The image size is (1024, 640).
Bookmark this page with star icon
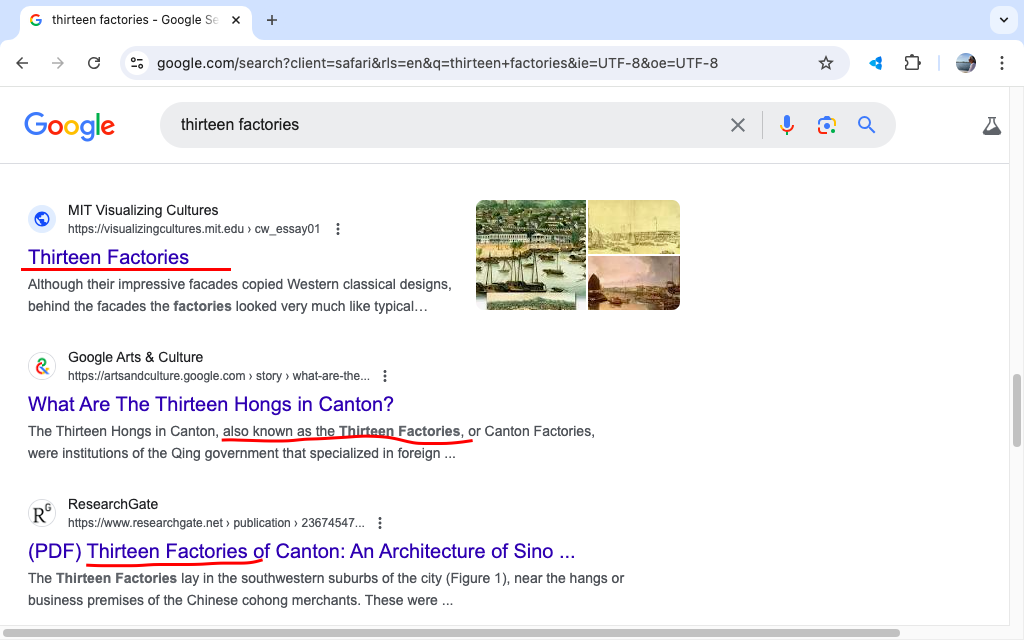tap(826, 63)
